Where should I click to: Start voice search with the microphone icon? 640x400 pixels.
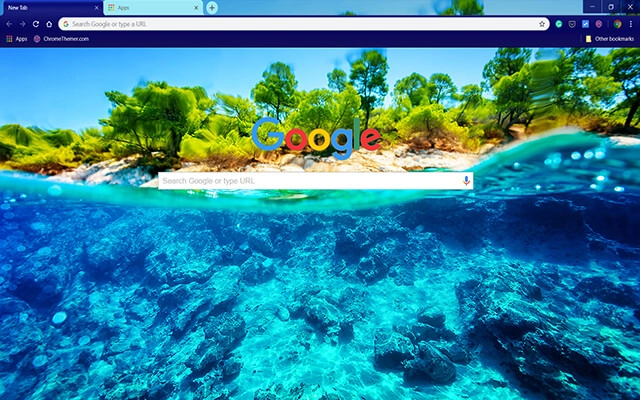point(466,181)
